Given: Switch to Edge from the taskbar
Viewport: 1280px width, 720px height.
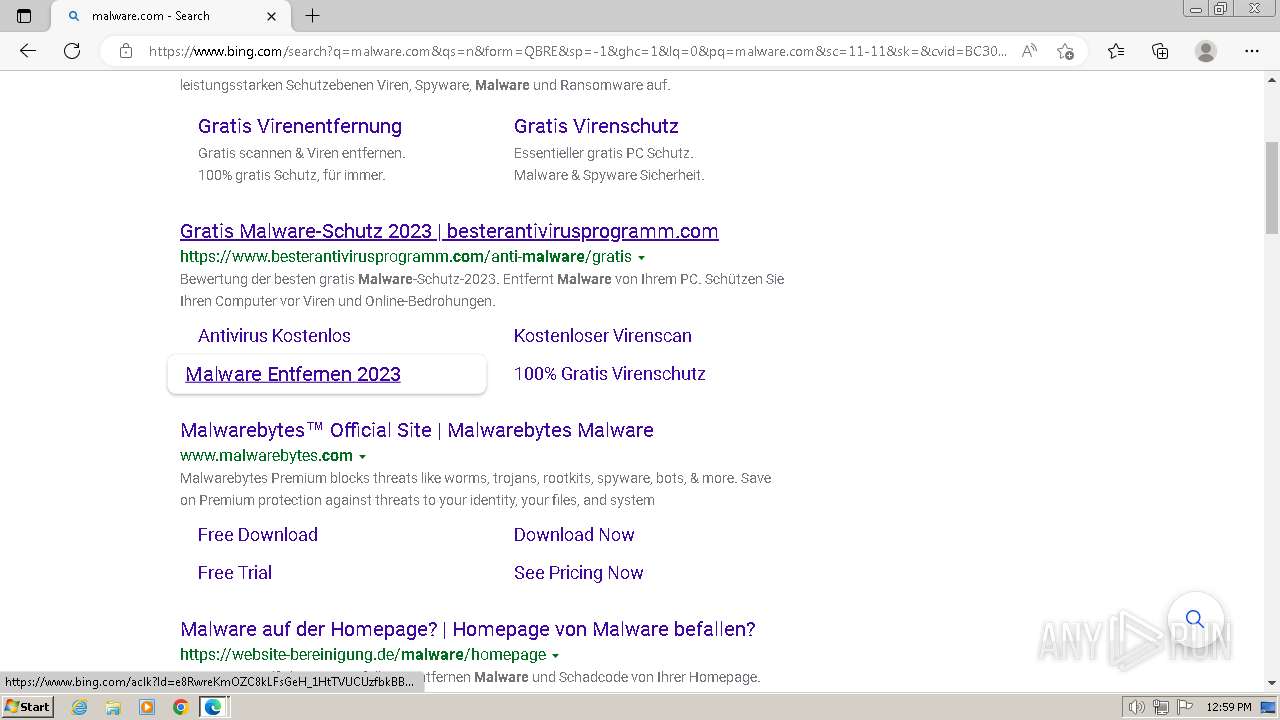Looking at the screenshot, I should click(x=213, y=707).
